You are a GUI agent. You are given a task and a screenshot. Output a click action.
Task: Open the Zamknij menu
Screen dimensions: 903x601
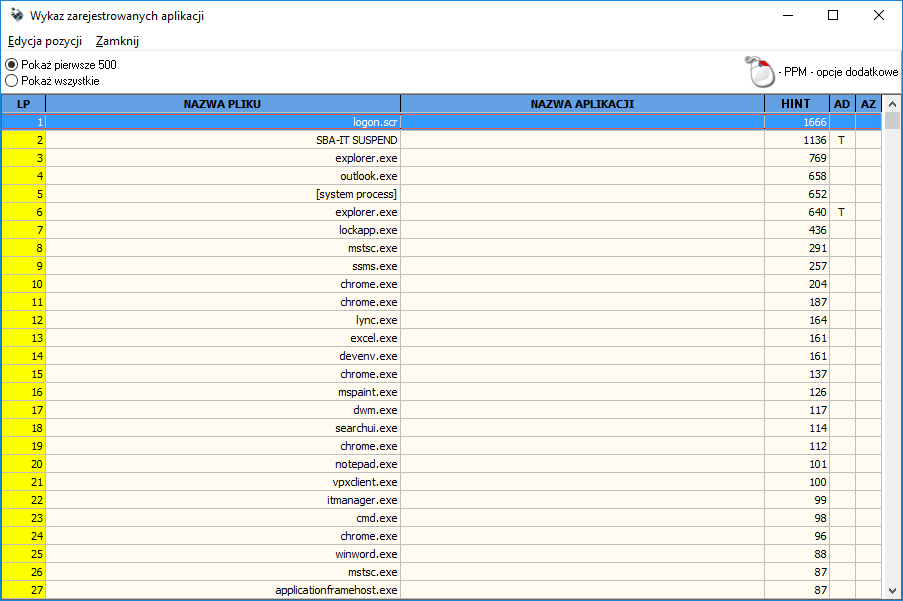(117, 41)
